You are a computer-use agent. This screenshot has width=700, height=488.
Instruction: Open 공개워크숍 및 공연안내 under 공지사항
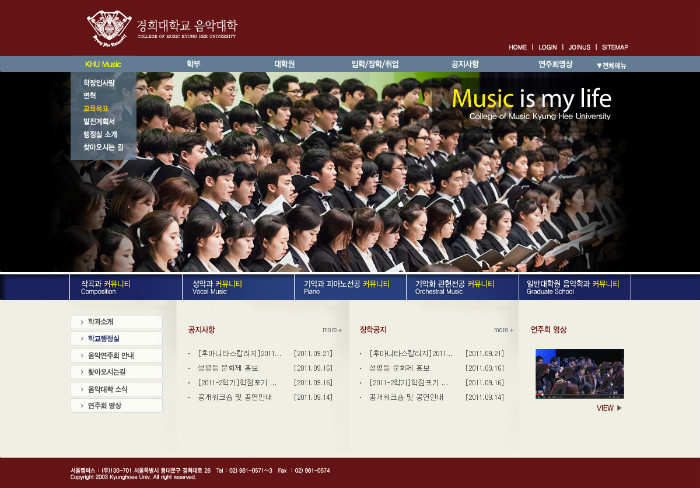[x=235, y=397]
